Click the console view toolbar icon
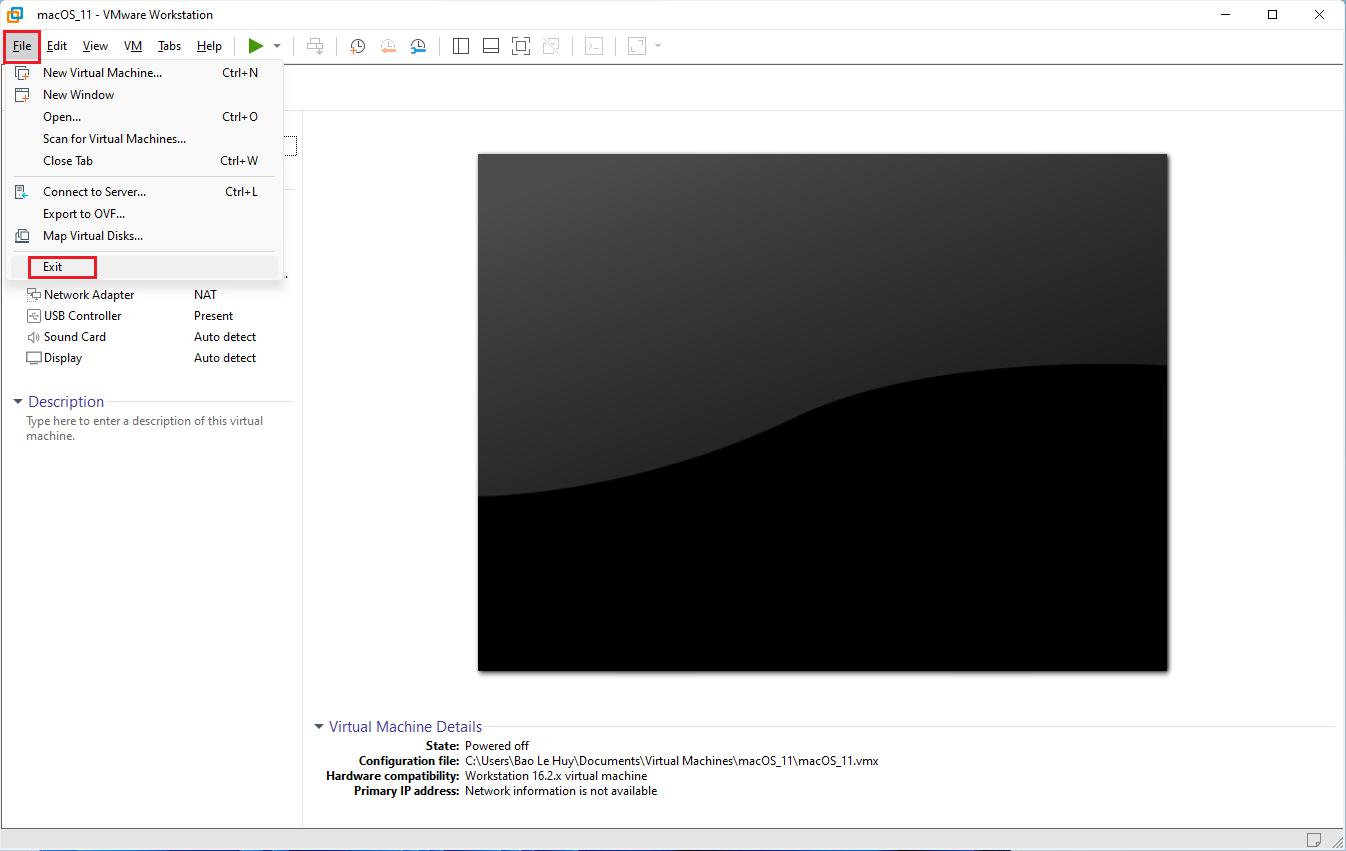This screenshot has width=1346, height=851. click(x=594, y=46)
